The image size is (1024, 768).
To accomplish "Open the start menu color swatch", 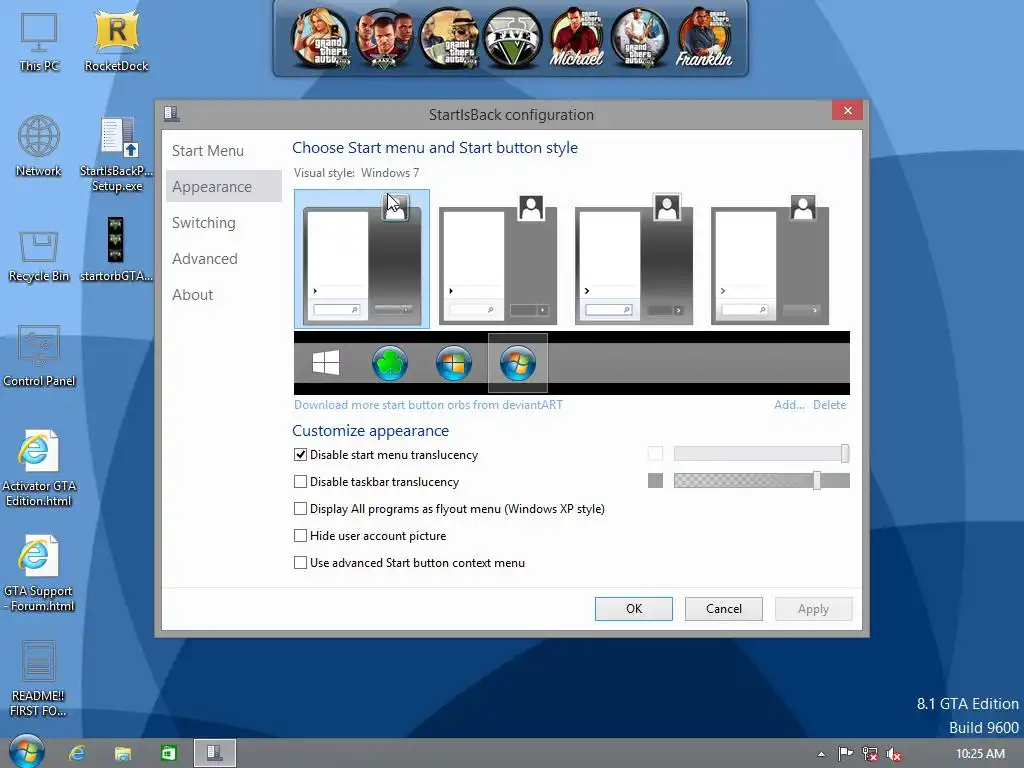I will (655, 453).
